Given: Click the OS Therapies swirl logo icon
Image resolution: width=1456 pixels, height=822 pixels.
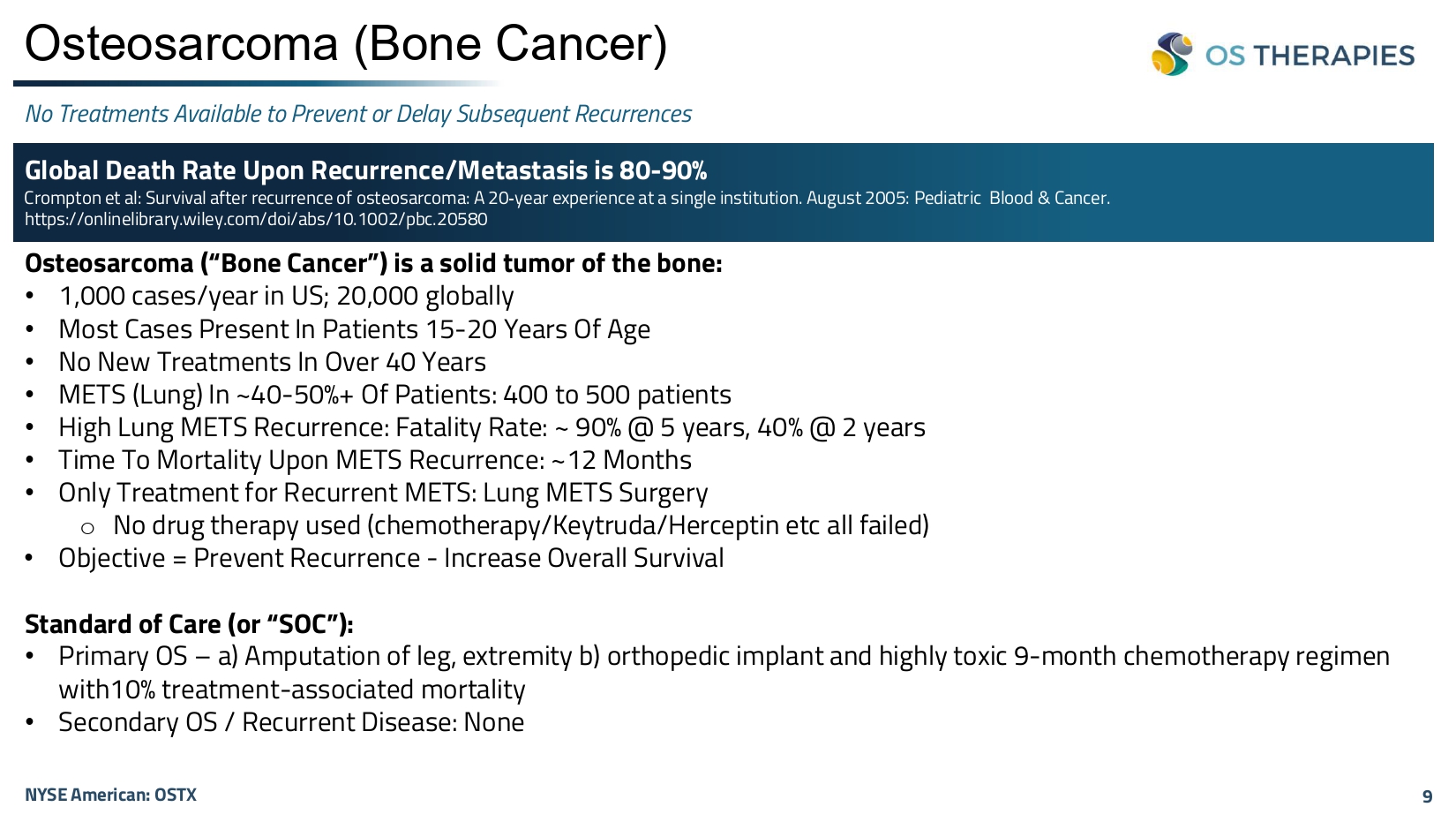Looking at the screenshot, I should 1172,54.
